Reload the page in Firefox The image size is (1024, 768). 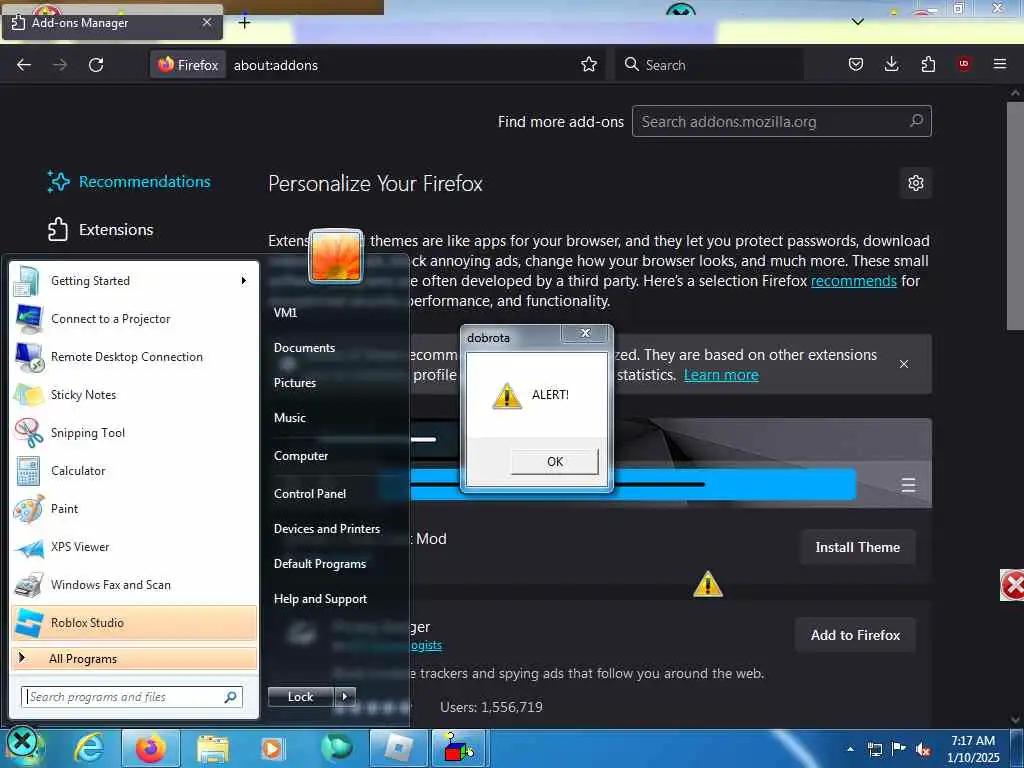(96, 65)
